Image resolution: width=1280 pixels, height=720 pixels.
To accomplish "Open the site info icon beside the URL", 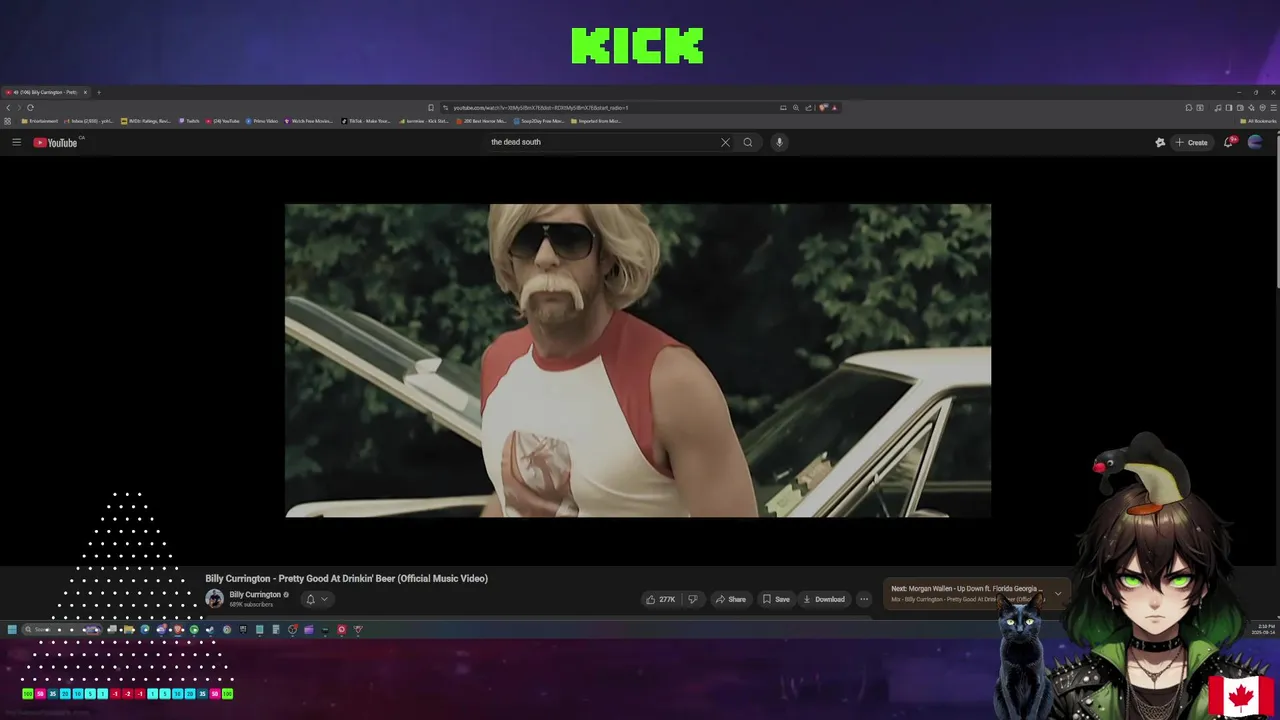I will [x=446, y=107].
